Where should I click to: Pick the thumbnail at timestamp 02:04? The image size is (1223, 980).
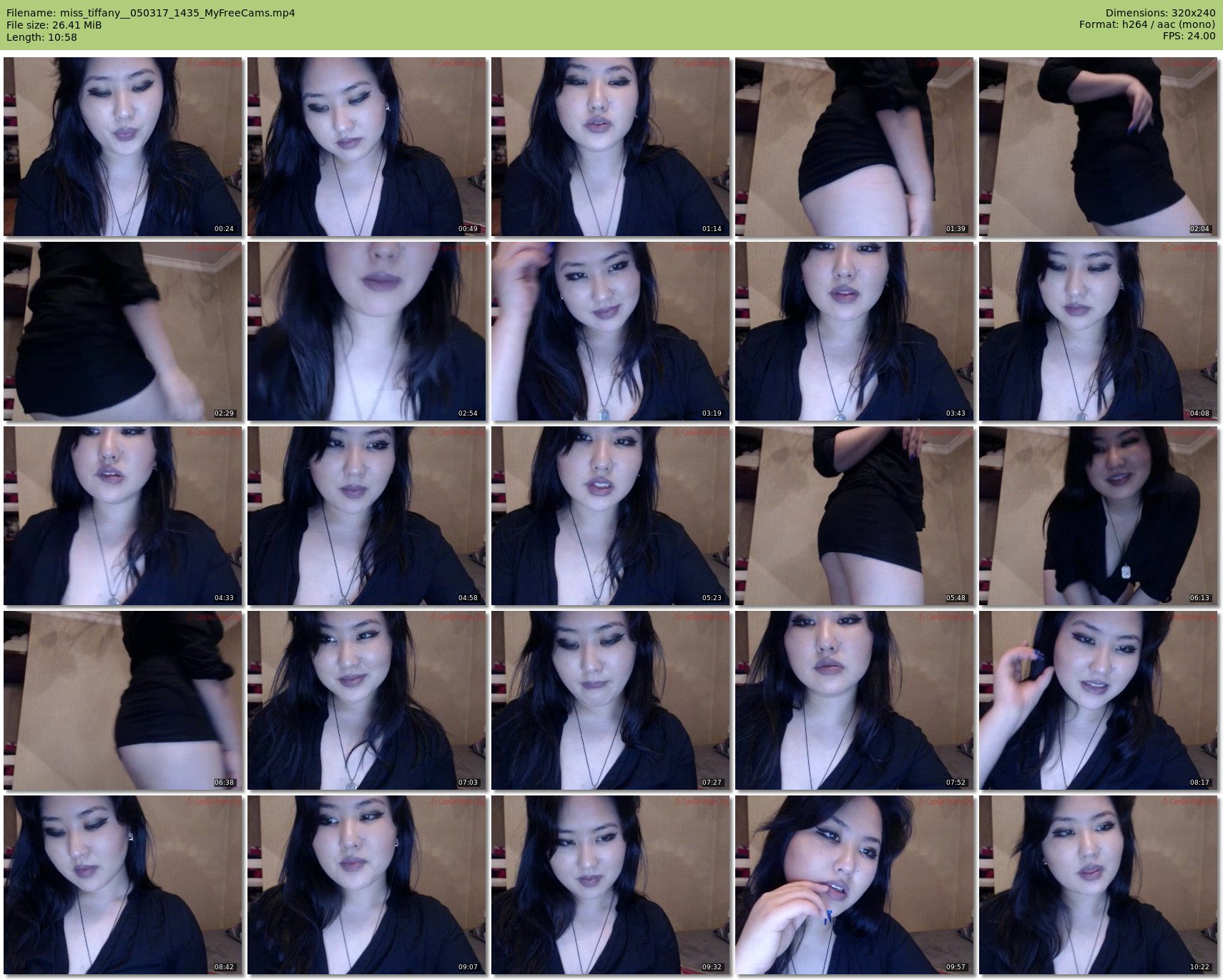point(1099,147)
